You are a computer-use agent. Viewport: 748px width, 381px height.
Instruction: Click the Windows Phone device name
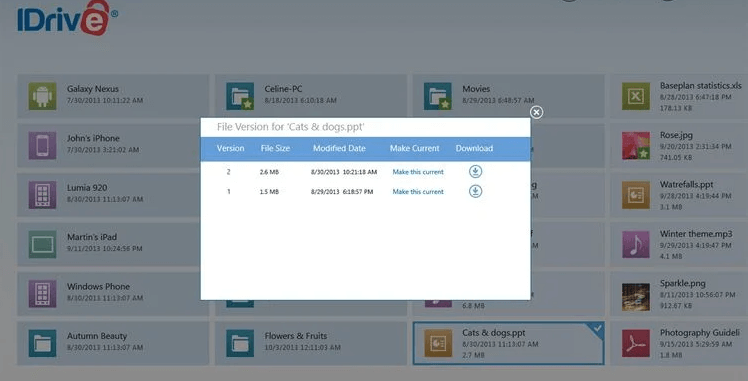(98, 287)
